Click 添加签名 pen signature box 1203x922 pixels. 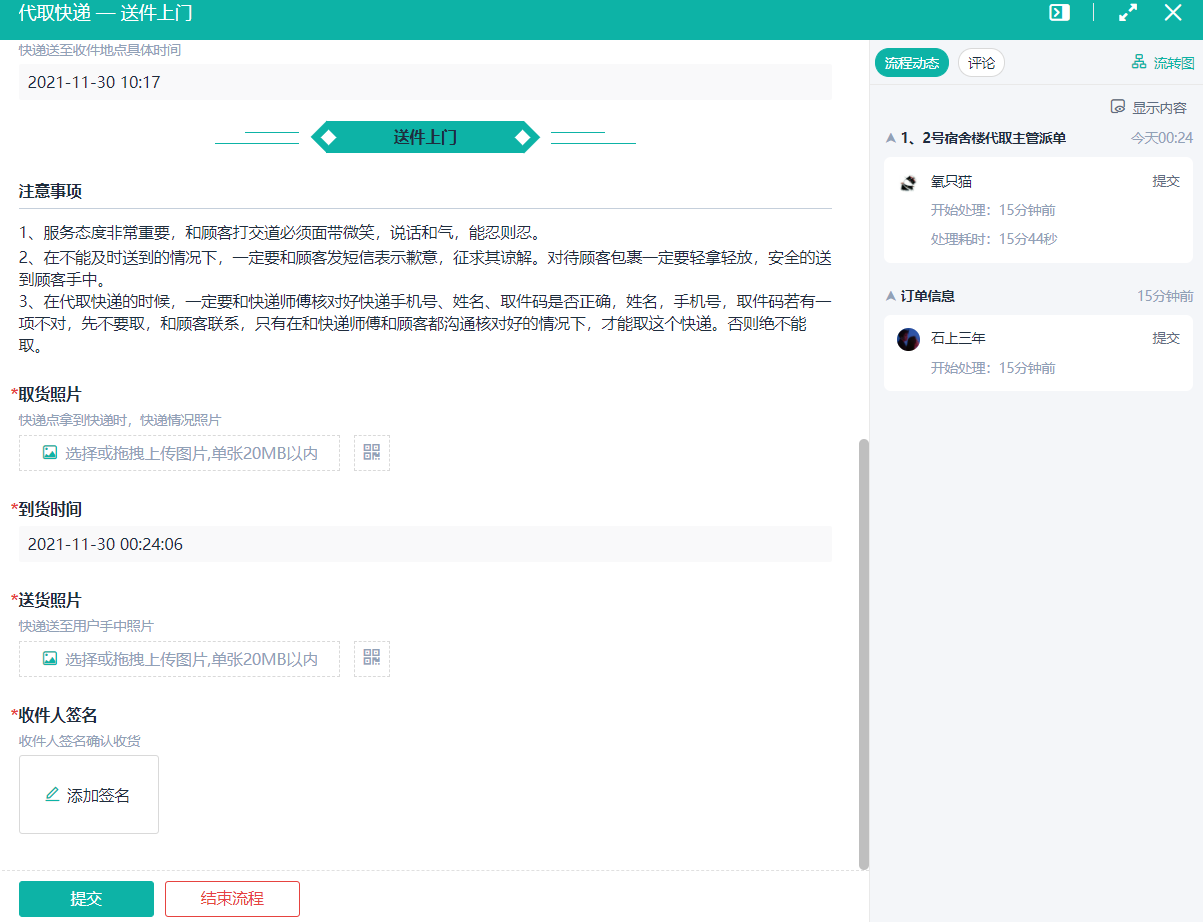[x=89, y=795]
